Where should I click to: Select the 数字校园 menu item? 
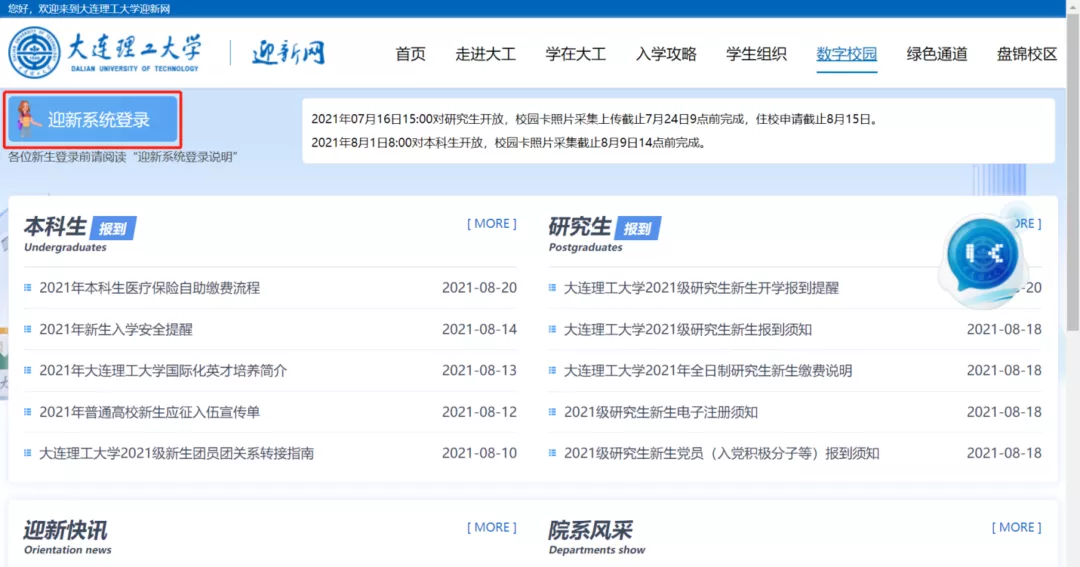pyautogui.click(x=847, y=54)
